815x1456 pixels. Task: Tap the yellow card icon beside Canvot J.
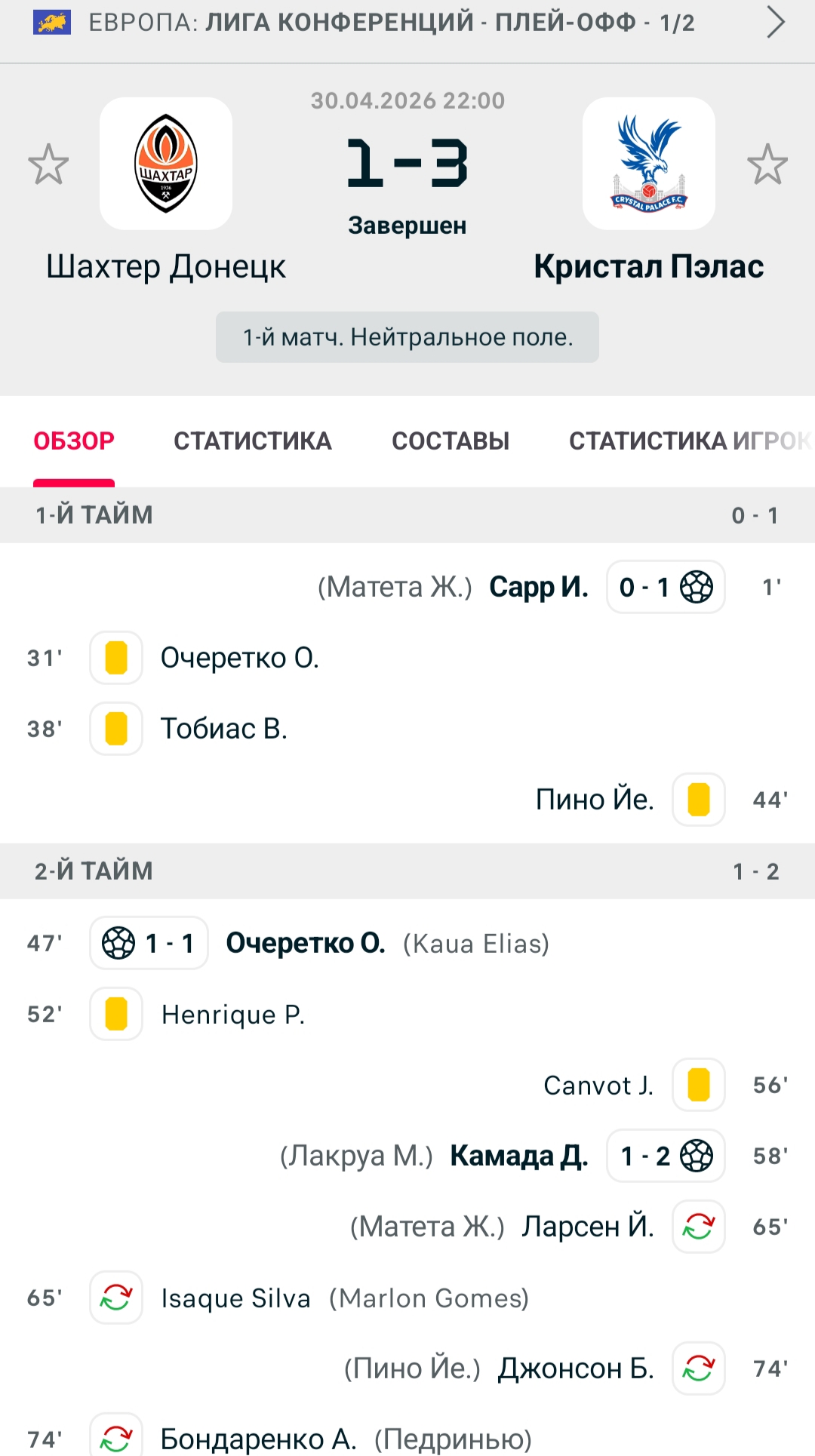coord(699,1085)
